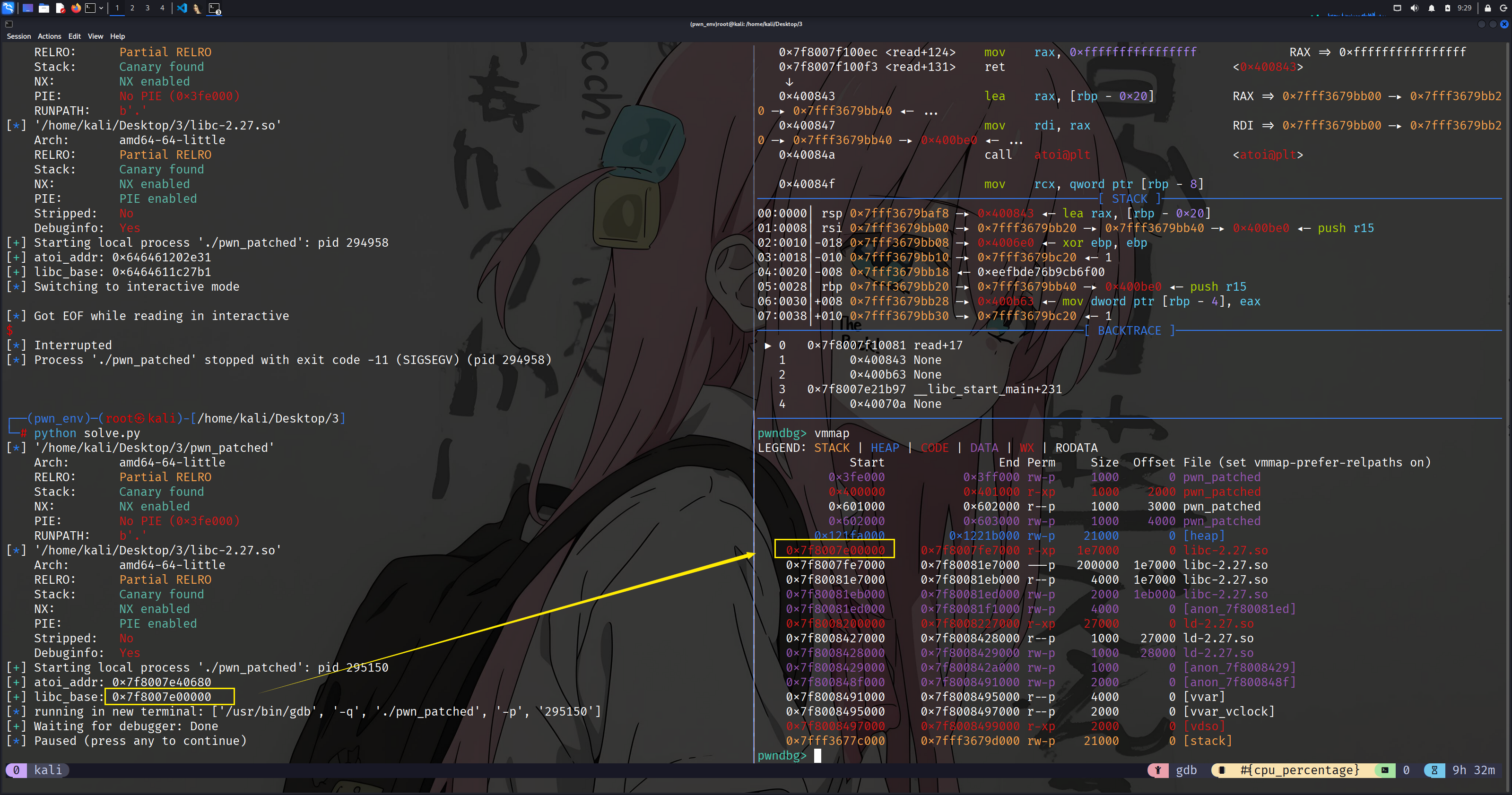Click the pwndbg prompt cursor at bottom
The width and height of the screenshot is (1512, 795).
(817, 756)
